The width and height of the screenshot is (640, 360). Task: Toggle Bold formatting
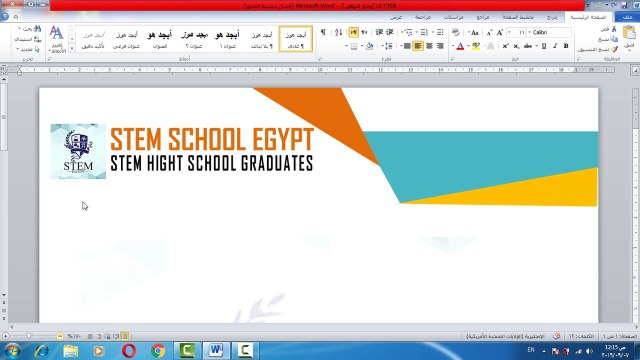coord(566,46)
